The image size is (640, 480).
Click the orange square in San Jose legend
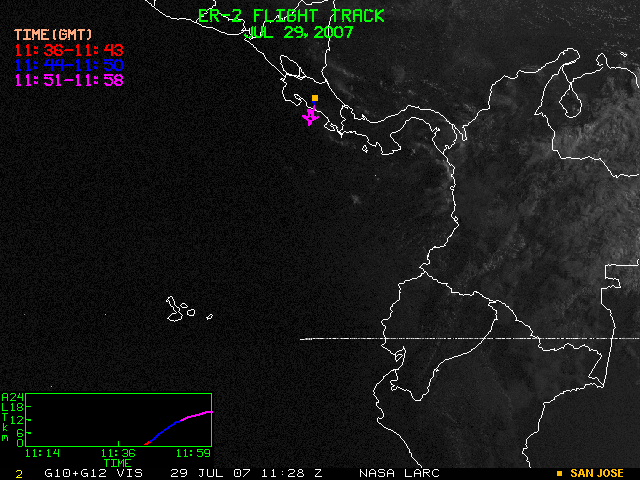[x=560, y=473]
